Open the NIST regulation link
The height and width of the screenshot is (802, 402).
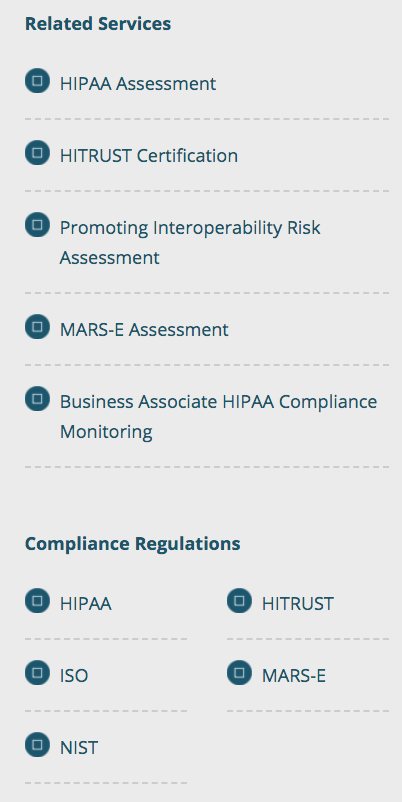(79, 748)
